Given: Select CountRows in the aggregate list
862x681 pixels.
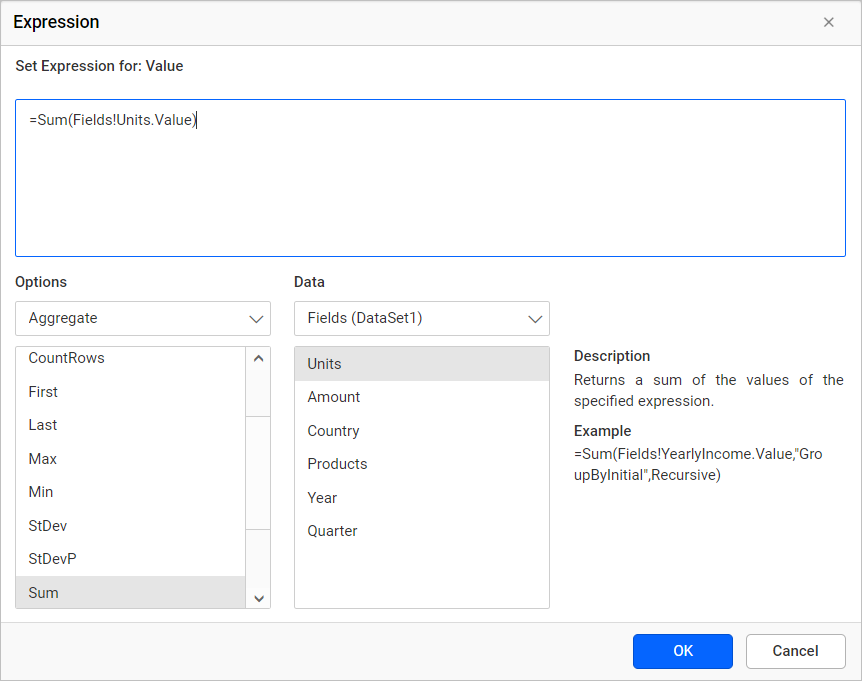Looking at the screenshot, I should [x=130, y=358].
